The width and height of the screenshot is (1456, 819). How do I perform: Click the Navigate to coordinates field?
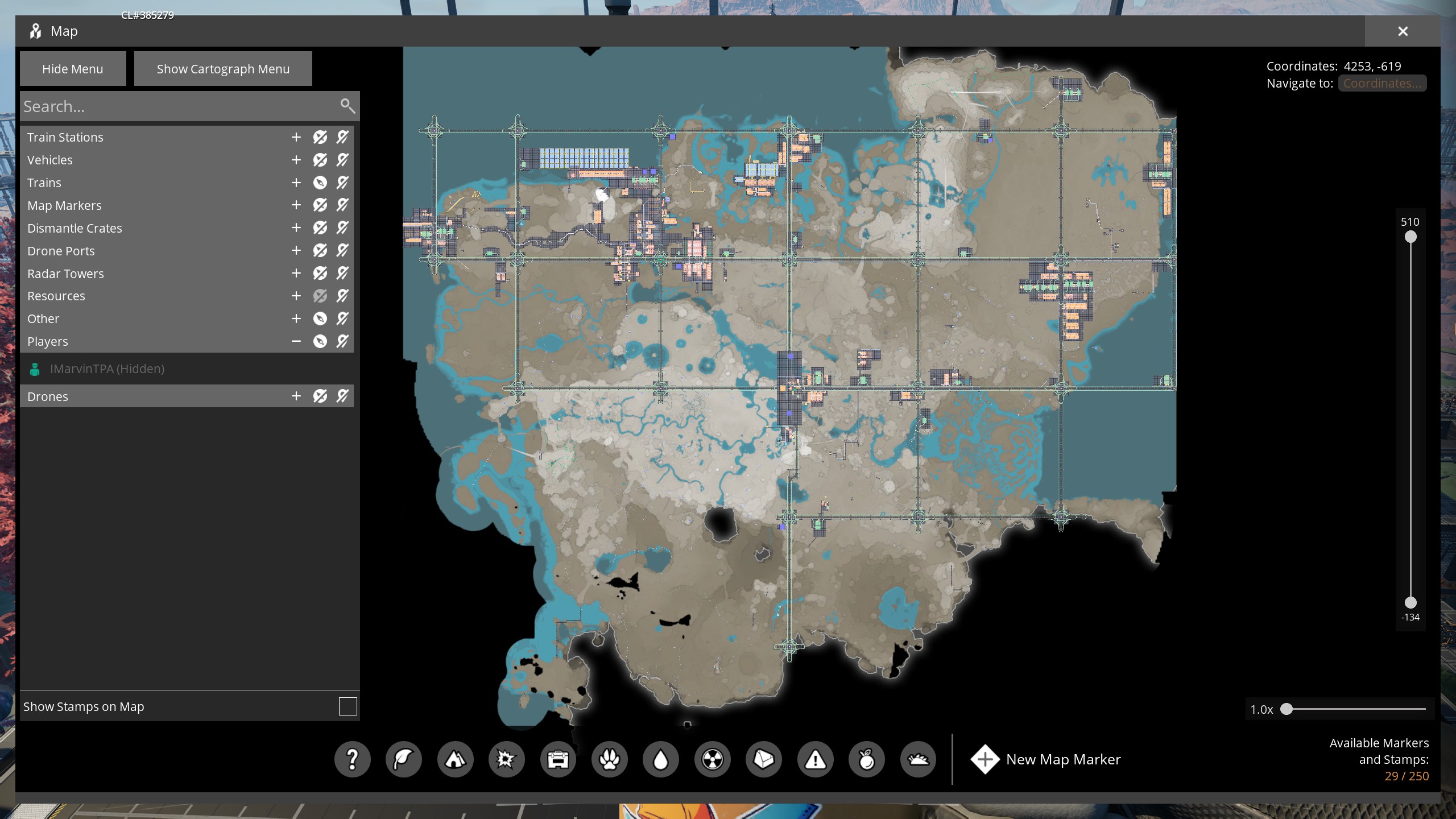[x=1382, y=83]
